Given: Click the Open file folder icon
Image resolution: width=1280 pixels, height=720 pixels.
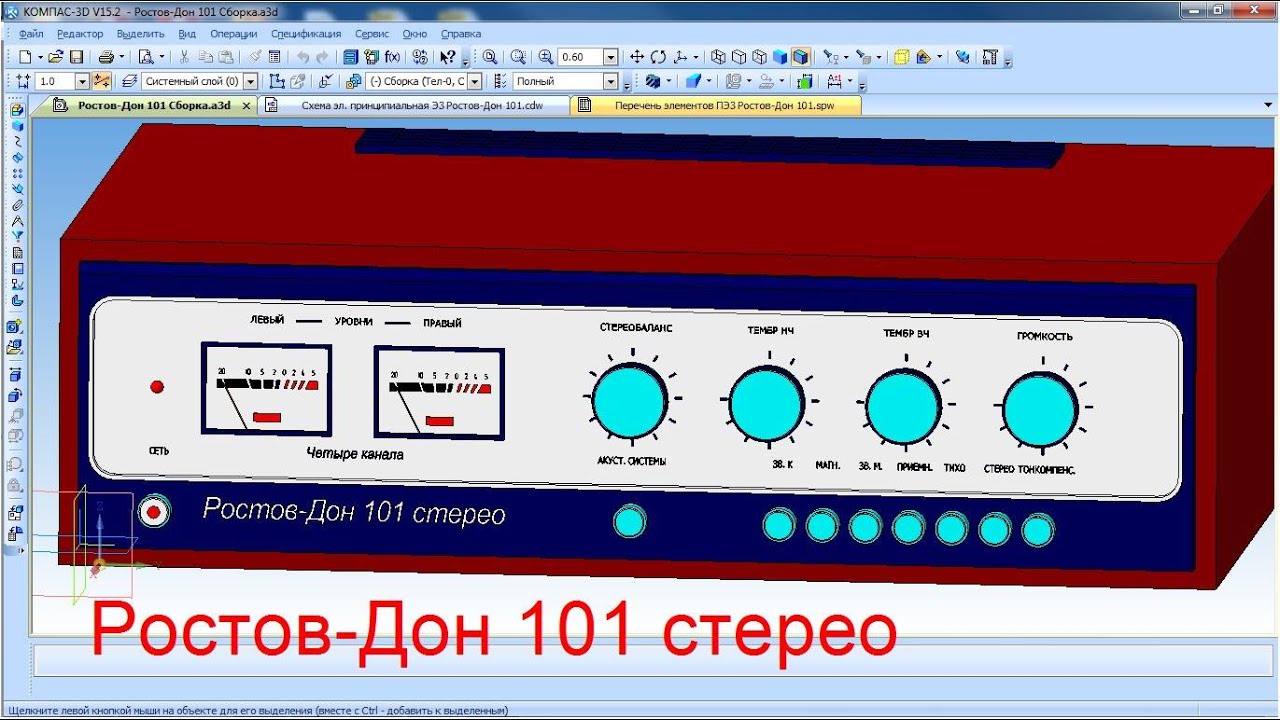Looking at the screenshot, I should click(x=56, y=57).
